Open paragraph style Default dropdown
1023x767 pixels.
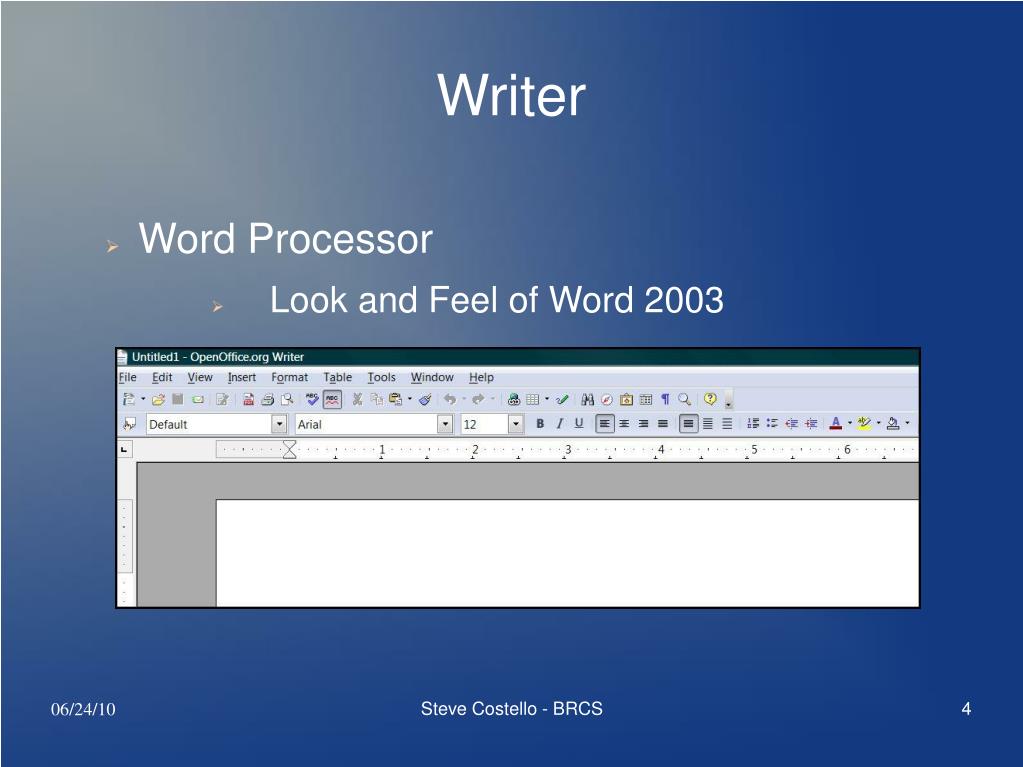[279, 425]
